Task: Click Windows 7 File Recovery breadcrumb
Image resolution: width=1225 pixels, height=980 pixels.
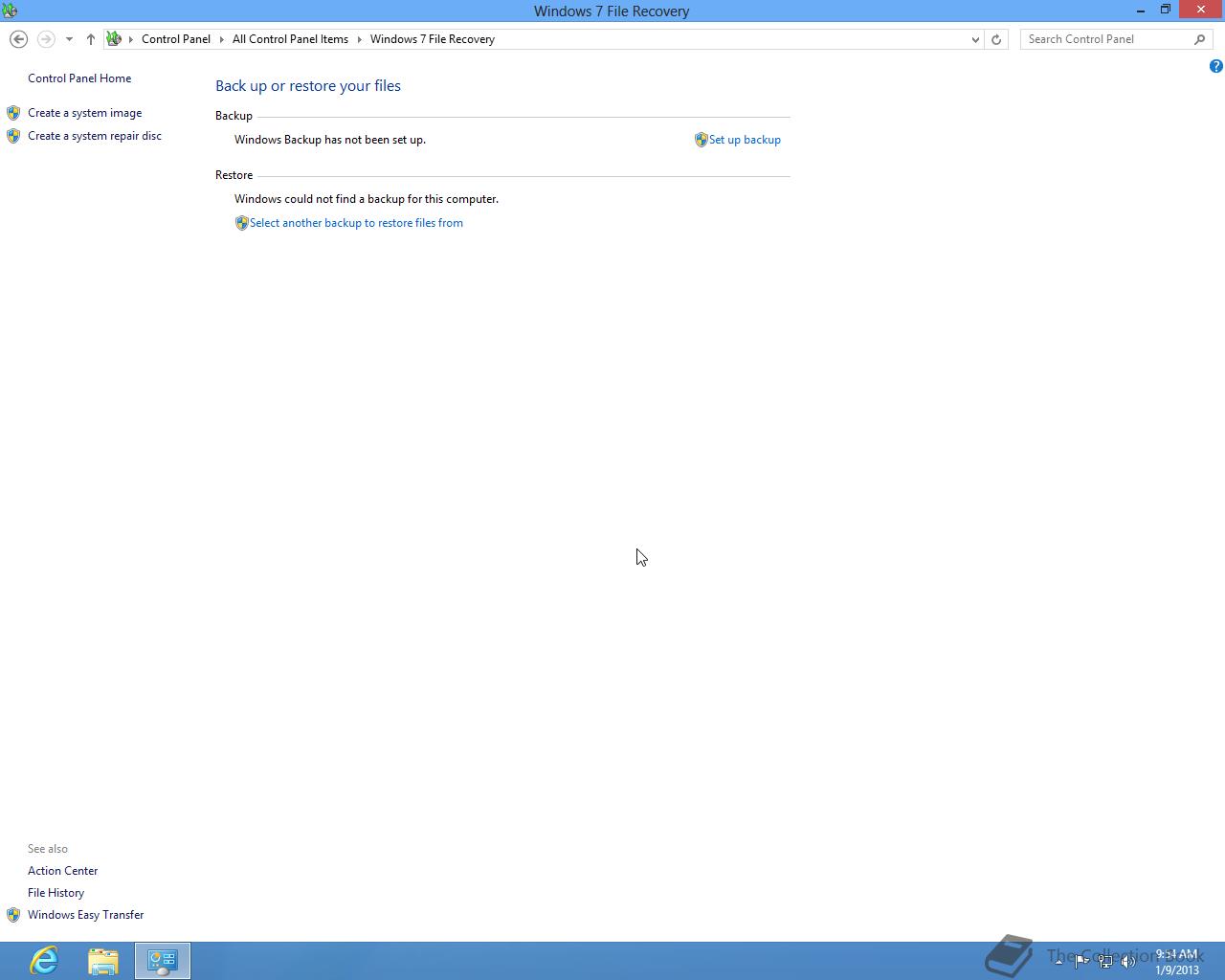Action: [x=433, y=39]
